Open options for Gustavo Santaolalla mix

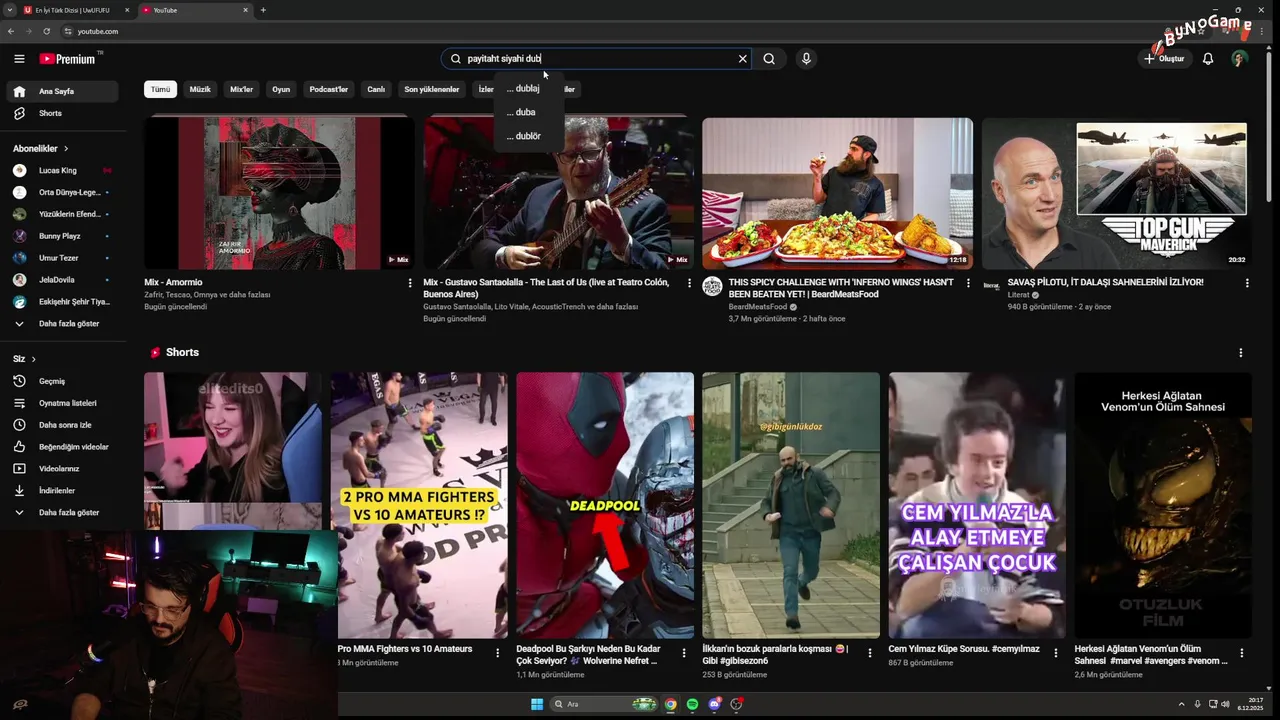click(x=689, y=283)
